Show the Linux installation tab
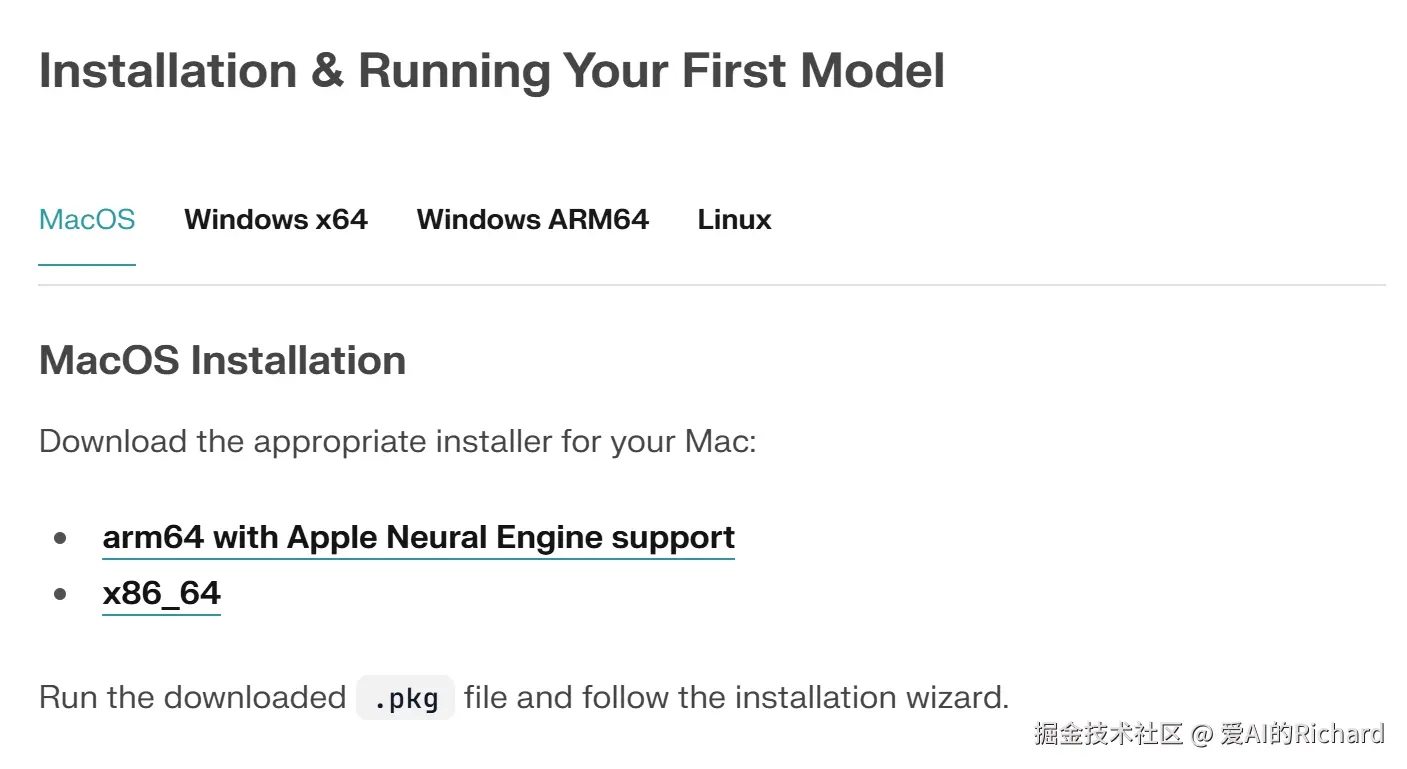 coord(734,220)
